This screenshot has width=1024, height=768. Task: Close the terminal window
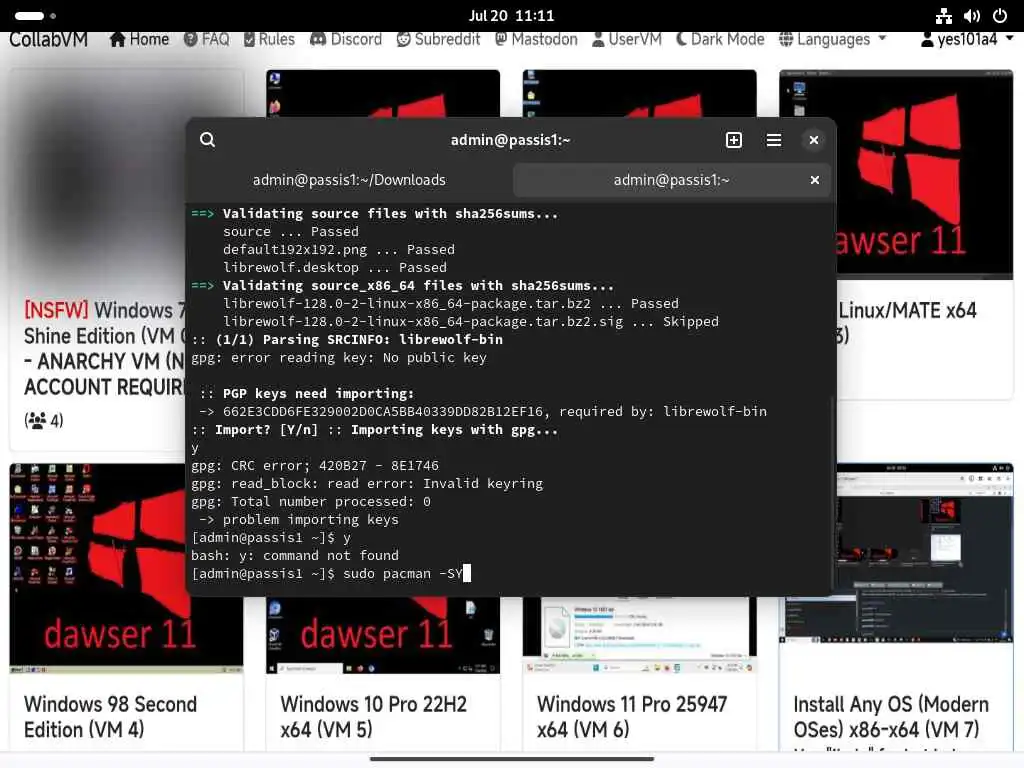pos(814,140)
